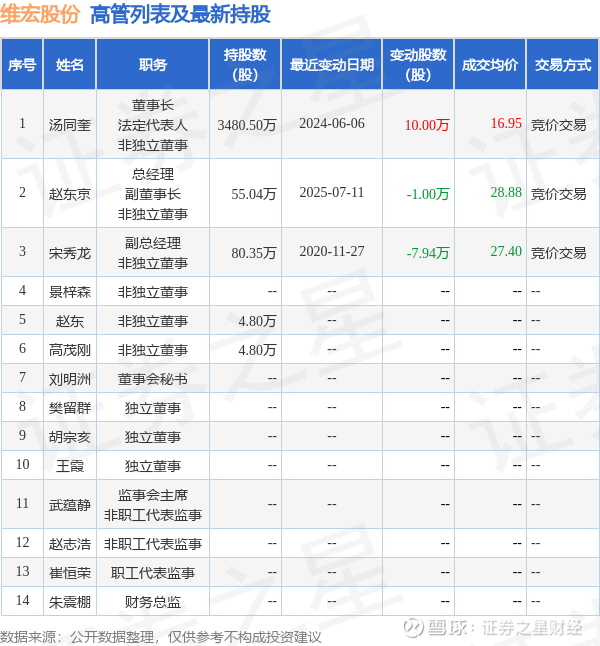The height and width of the screenshot is (646, 600).
Task: Select the name 樊留群
Action: click(x=70, y=407)
